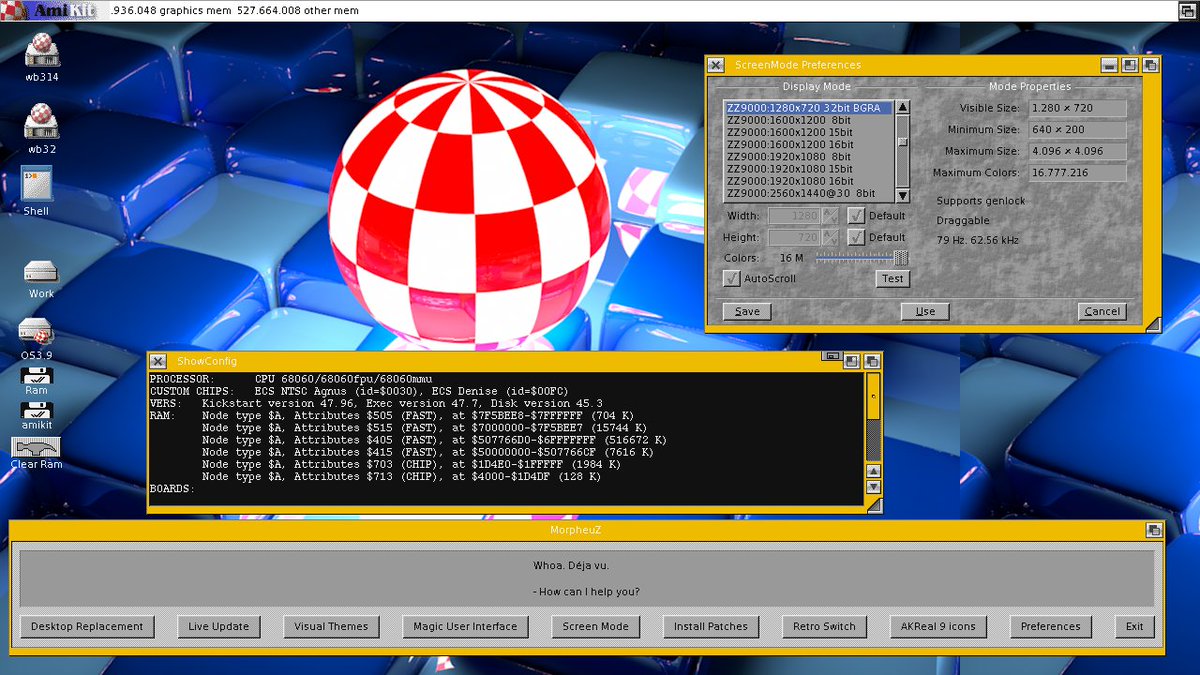Open Desktop Replacement in MorpheuZ
The width and height of the screenshot is (1200, 675).
pos(87,626)
